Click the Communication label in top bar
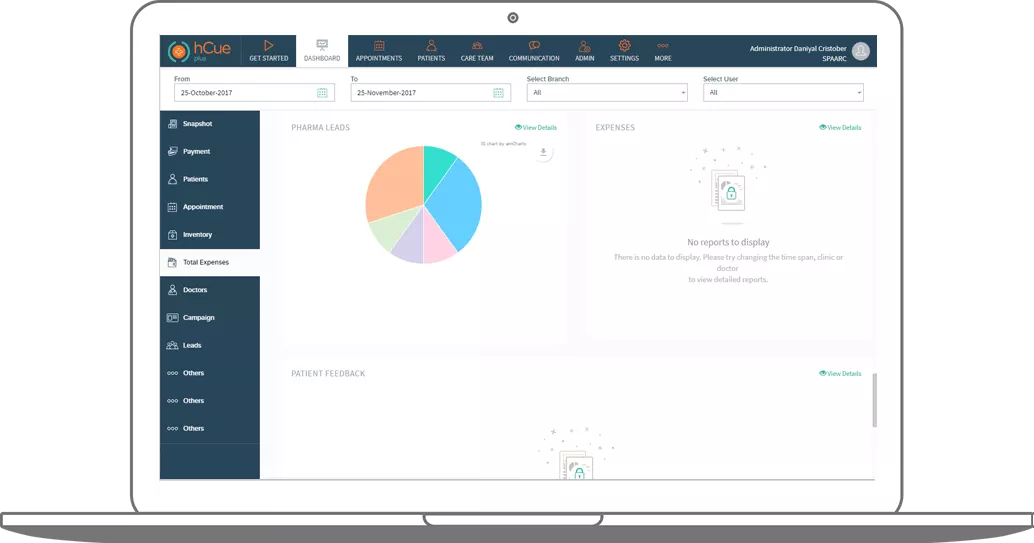This screenshot has width=1034, height=543. [x=534, y=58]
